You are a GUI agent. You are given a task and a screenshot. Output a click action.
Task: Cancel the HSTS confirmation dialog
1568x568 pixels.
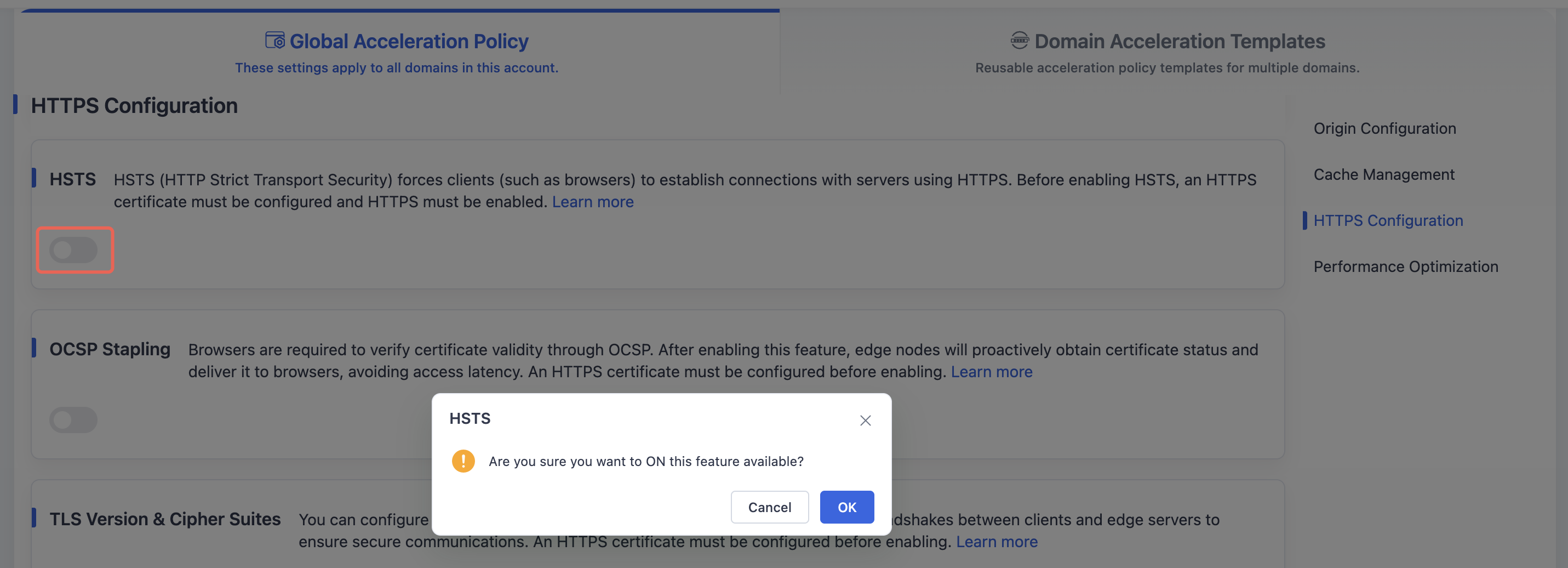[769, 507]
